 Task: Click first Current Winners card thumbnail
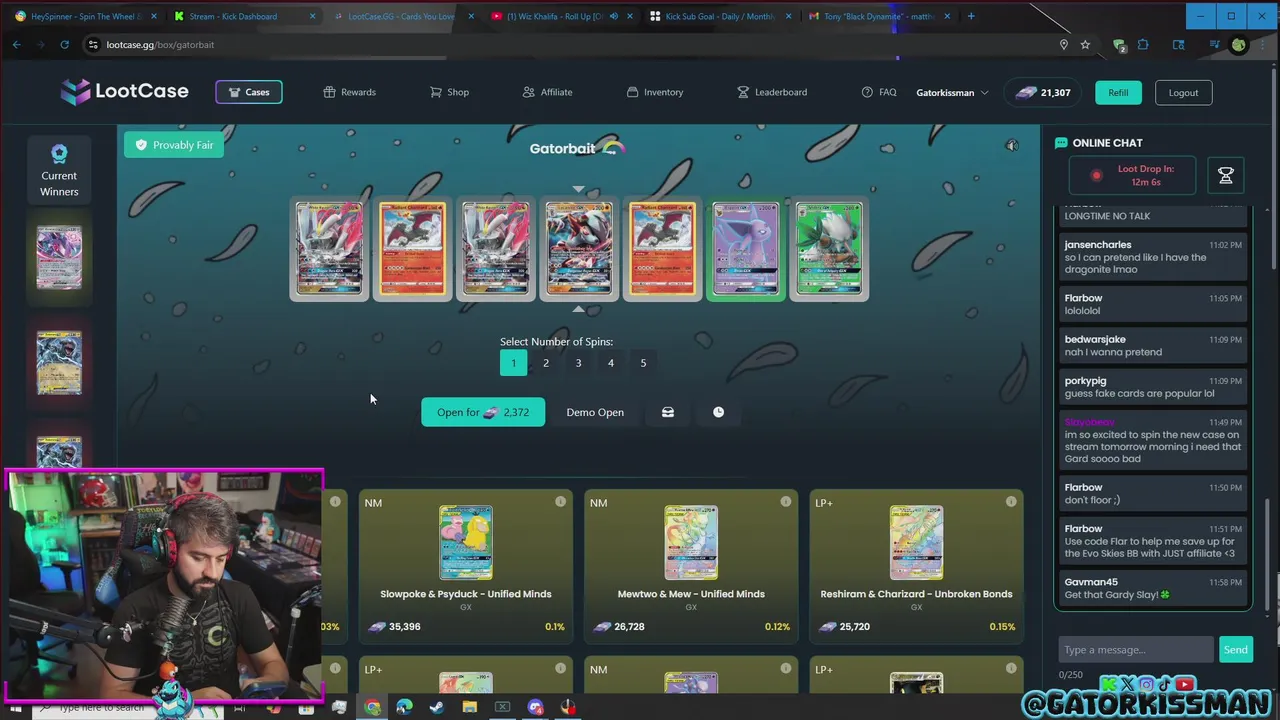click(x=59, y=257)
